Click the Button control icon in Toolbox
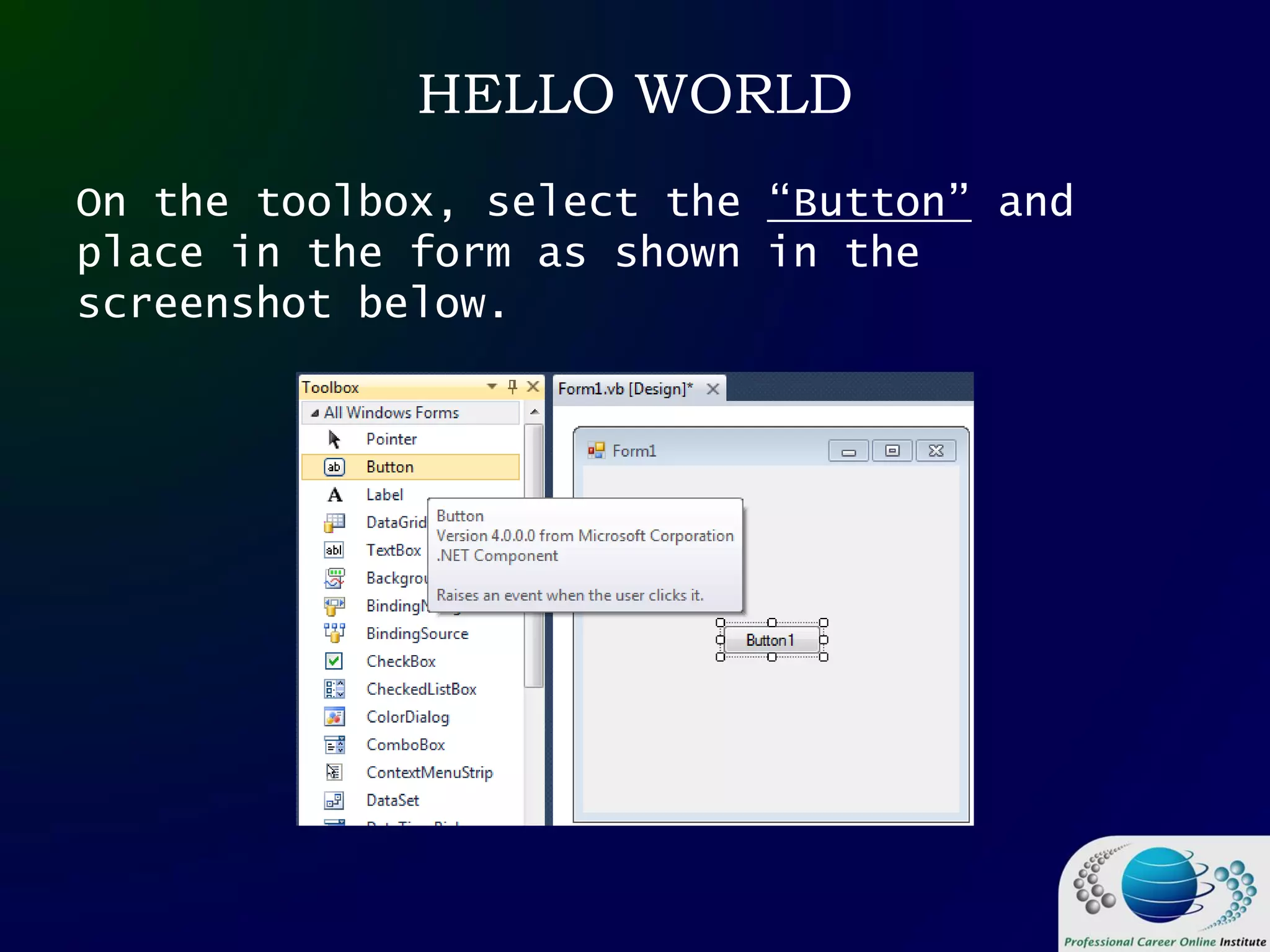 334,467
